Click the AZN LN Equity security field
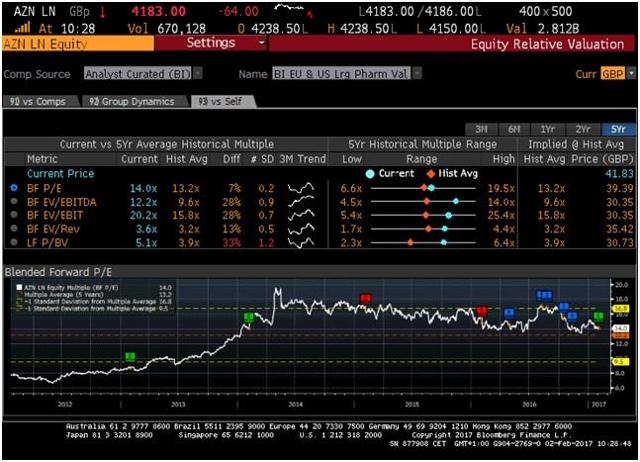640x462 pixels. [78, 44]
